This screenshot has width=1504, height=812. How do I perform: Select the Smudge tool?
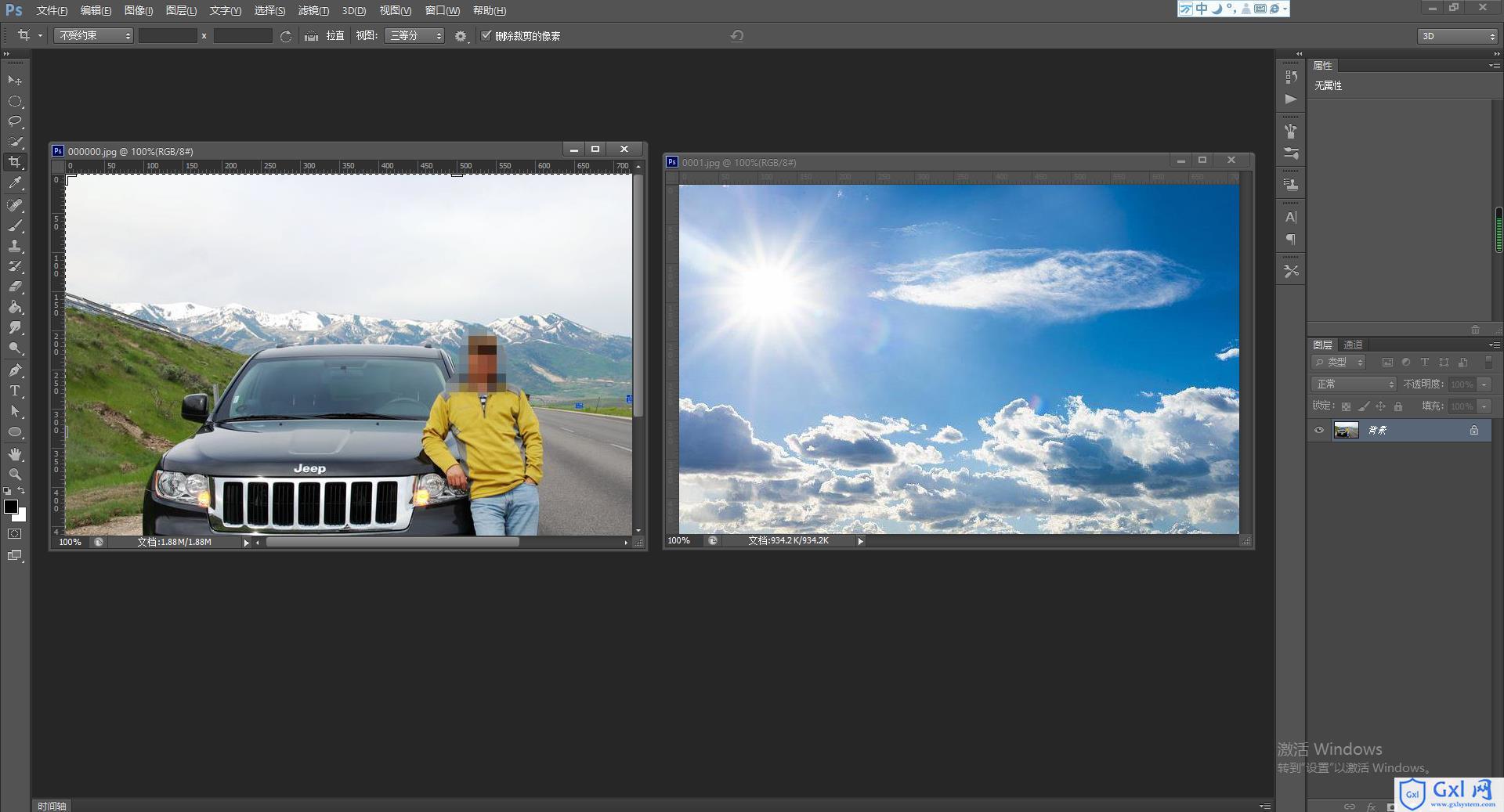15,327
